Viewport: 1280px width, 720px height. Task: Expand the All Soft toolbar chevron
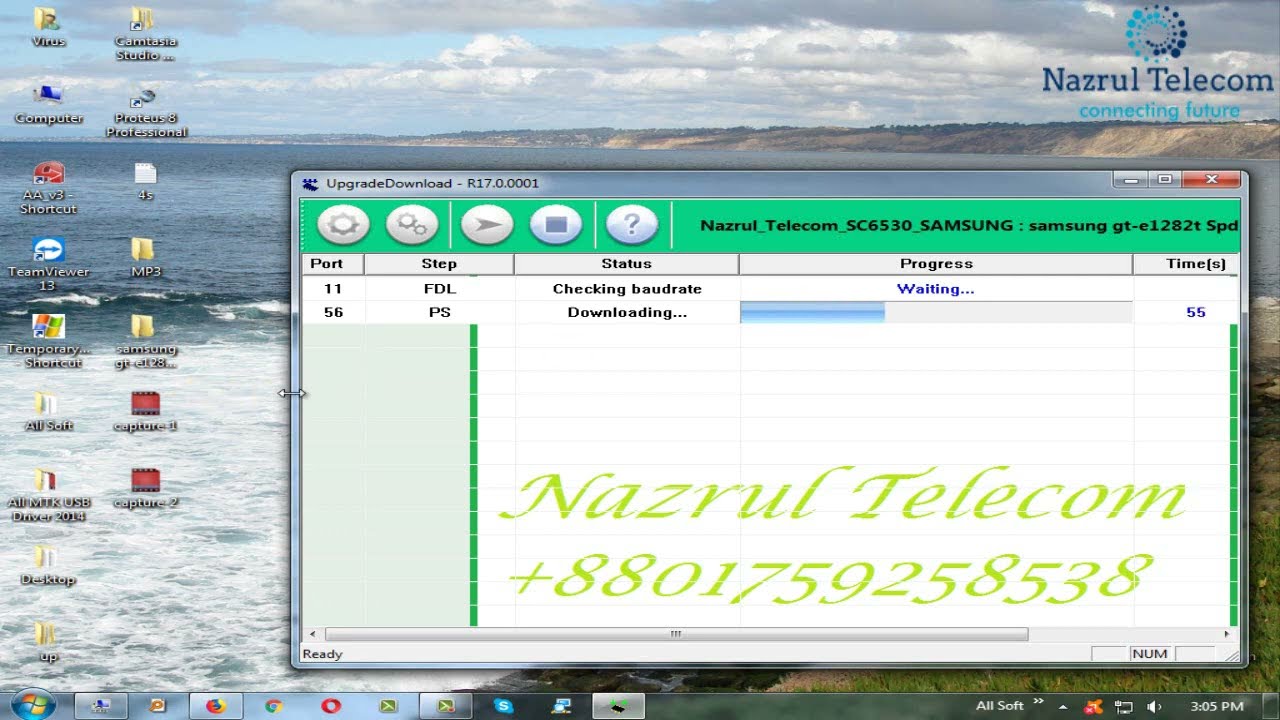coord(1036,702)
